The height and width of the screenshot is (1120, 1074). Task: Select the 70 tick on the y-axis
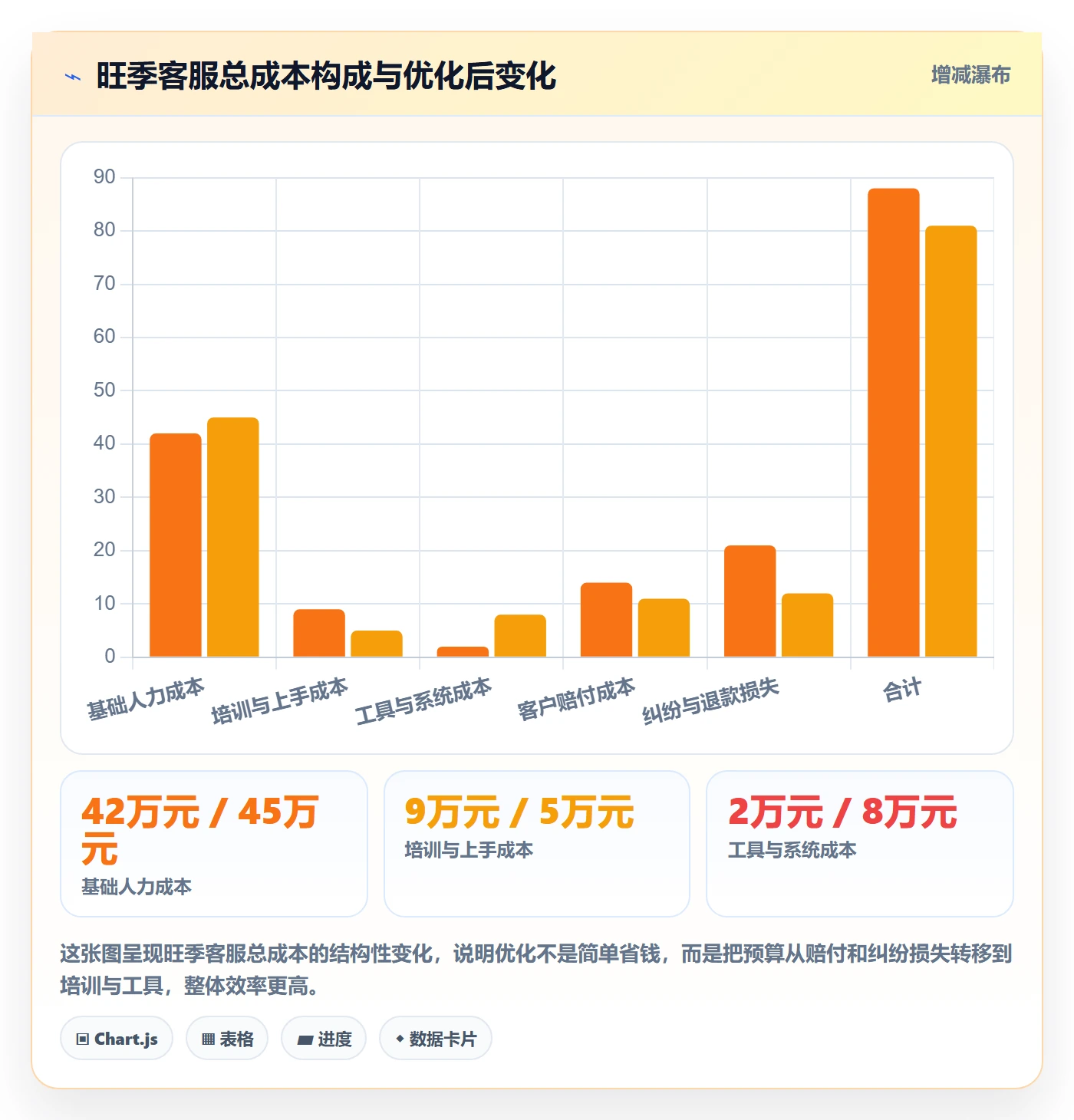pos(104,284)
